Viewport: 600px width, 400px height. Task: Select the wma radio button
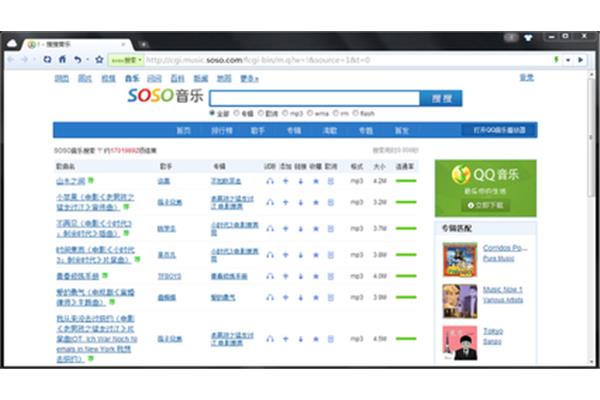coord(310,113)
